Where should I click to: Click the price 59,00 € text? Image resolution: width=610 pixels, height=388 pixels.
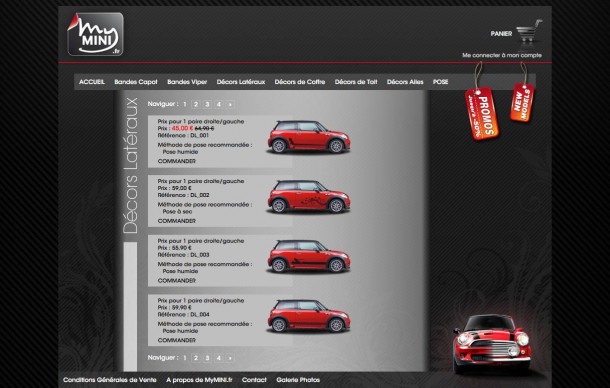click(x=182, y=188)
